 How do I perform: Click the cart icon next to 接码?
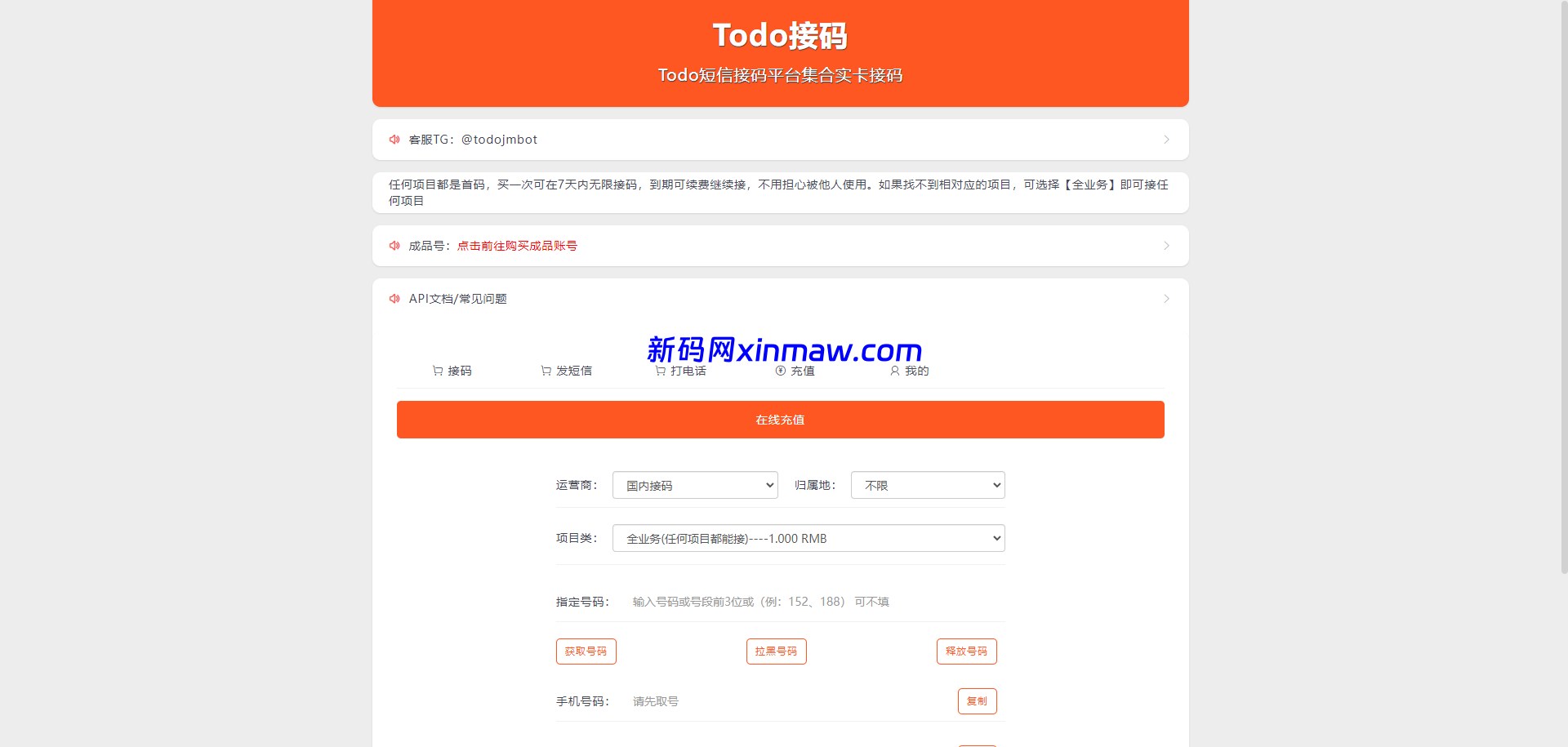coord(438,371)
